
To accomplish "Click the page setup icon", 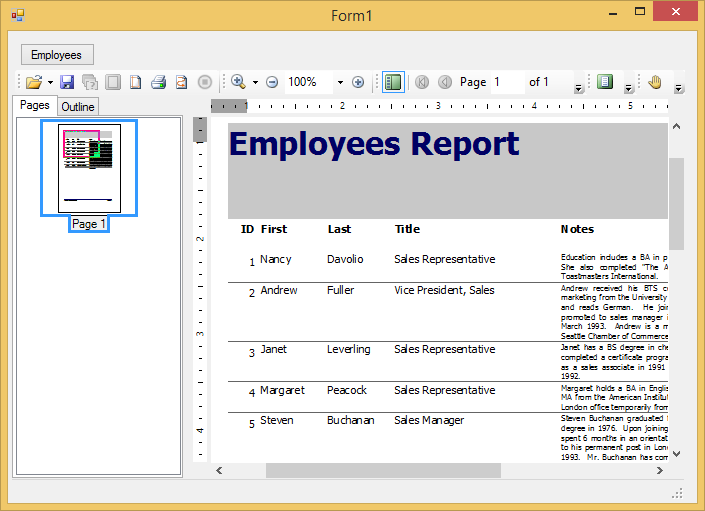I will (x=135, y=82).
